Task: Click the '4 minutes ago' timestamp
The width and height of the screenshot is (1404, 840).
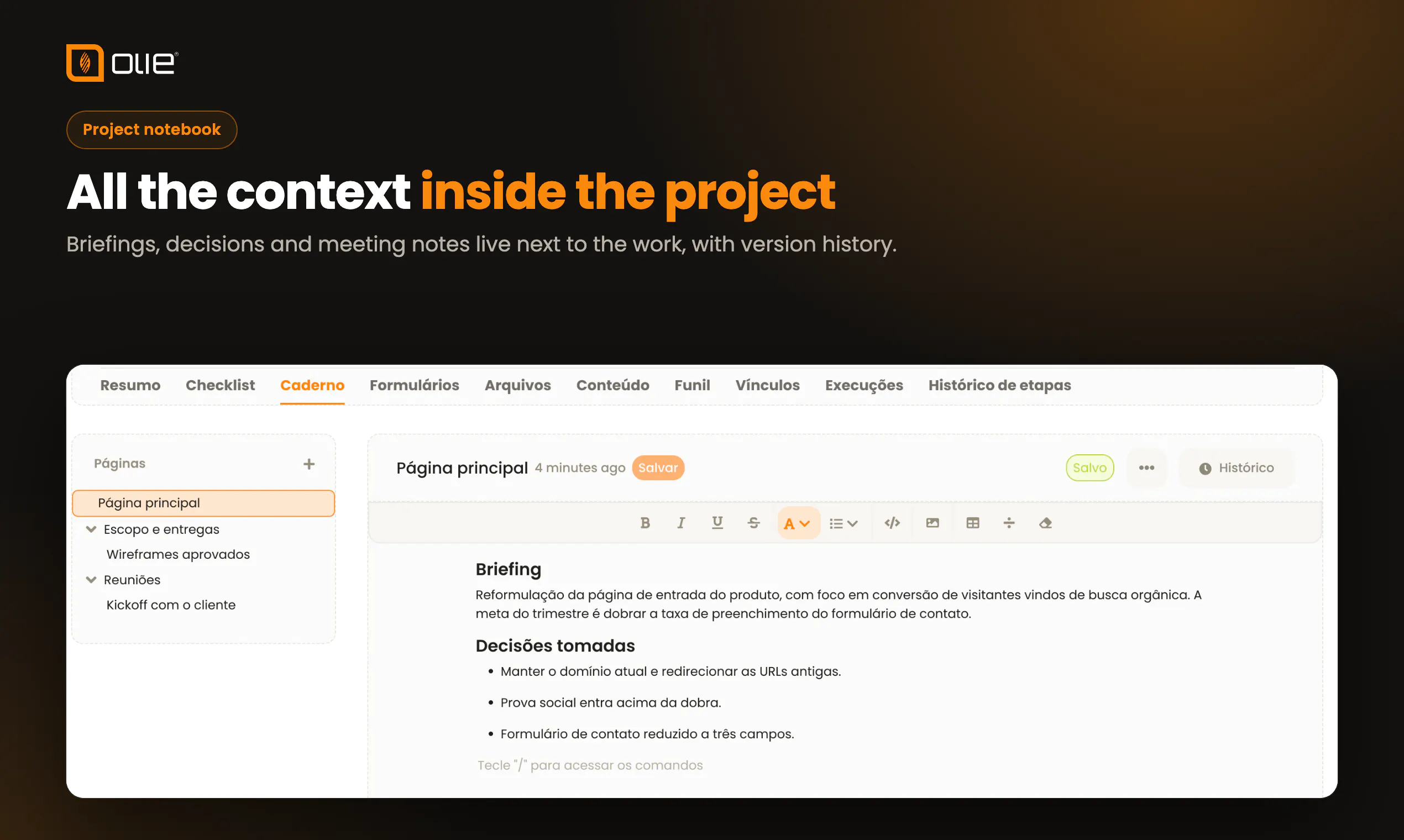Action: point(580,468)
